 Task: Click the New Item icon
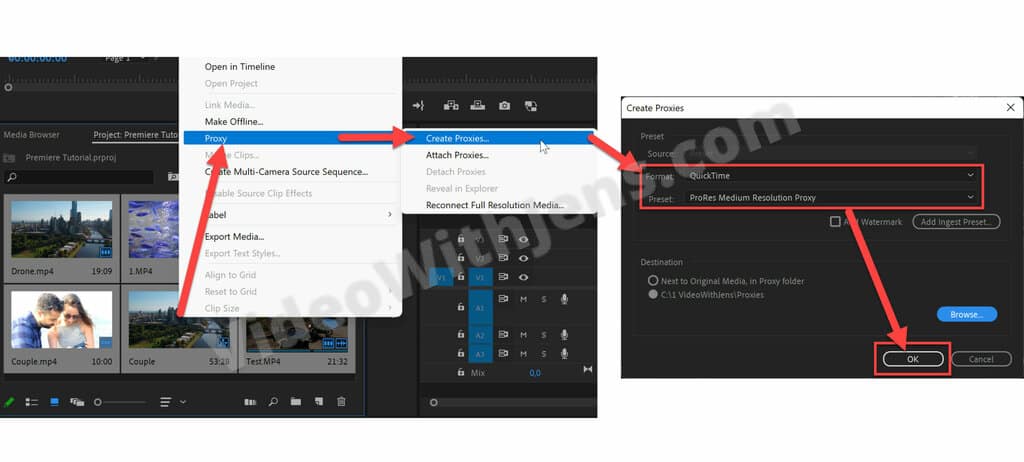[319, 402]
